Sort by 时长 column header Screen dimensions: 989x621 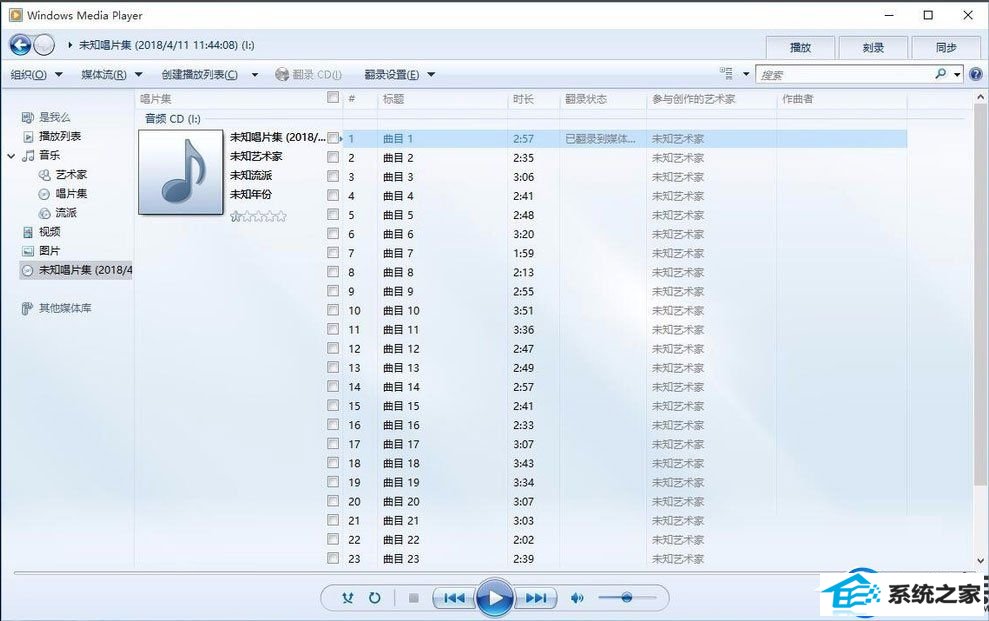pyautogui.click(x=534, y=99)
